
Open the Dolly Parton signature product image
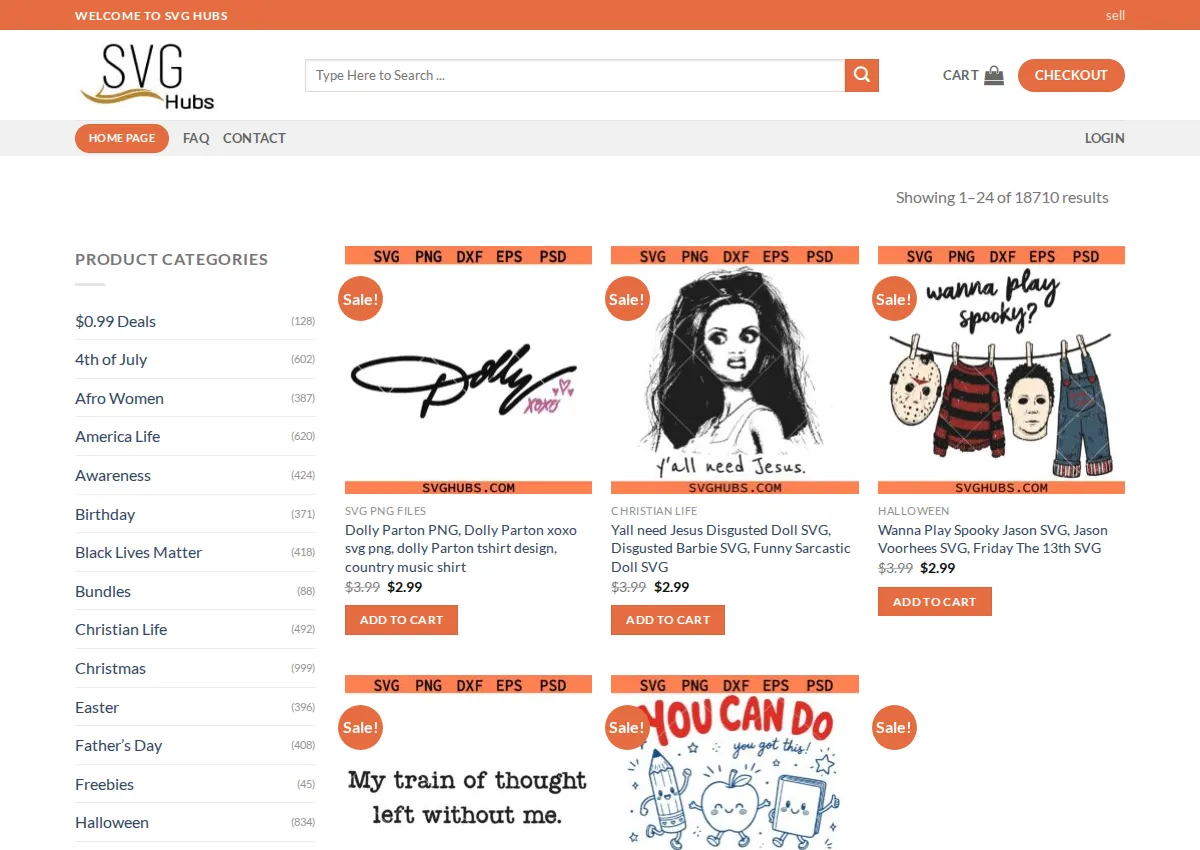click(468, 370)
